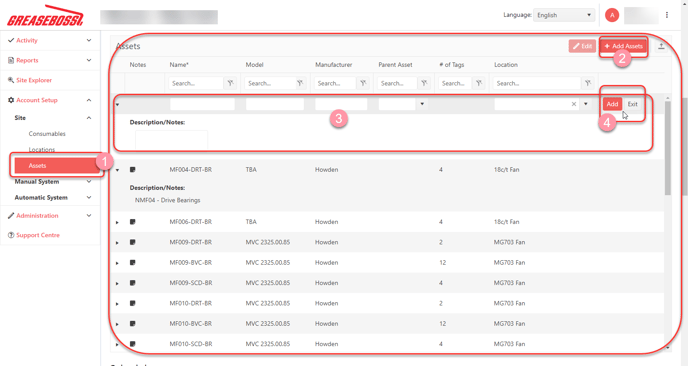This screenshot has width=688, height=366.
Task: Open filter icon for Name column
Action: [230, 83]
